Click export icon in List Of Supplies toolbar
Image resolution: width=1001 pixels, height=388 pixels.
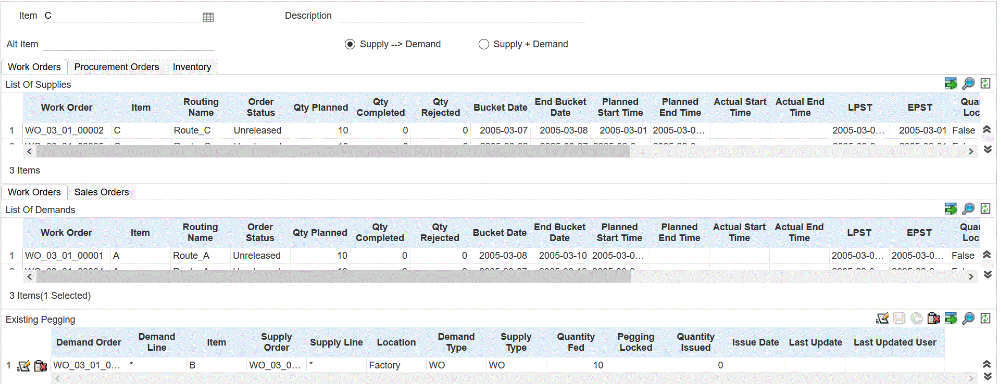pos(951,84)
